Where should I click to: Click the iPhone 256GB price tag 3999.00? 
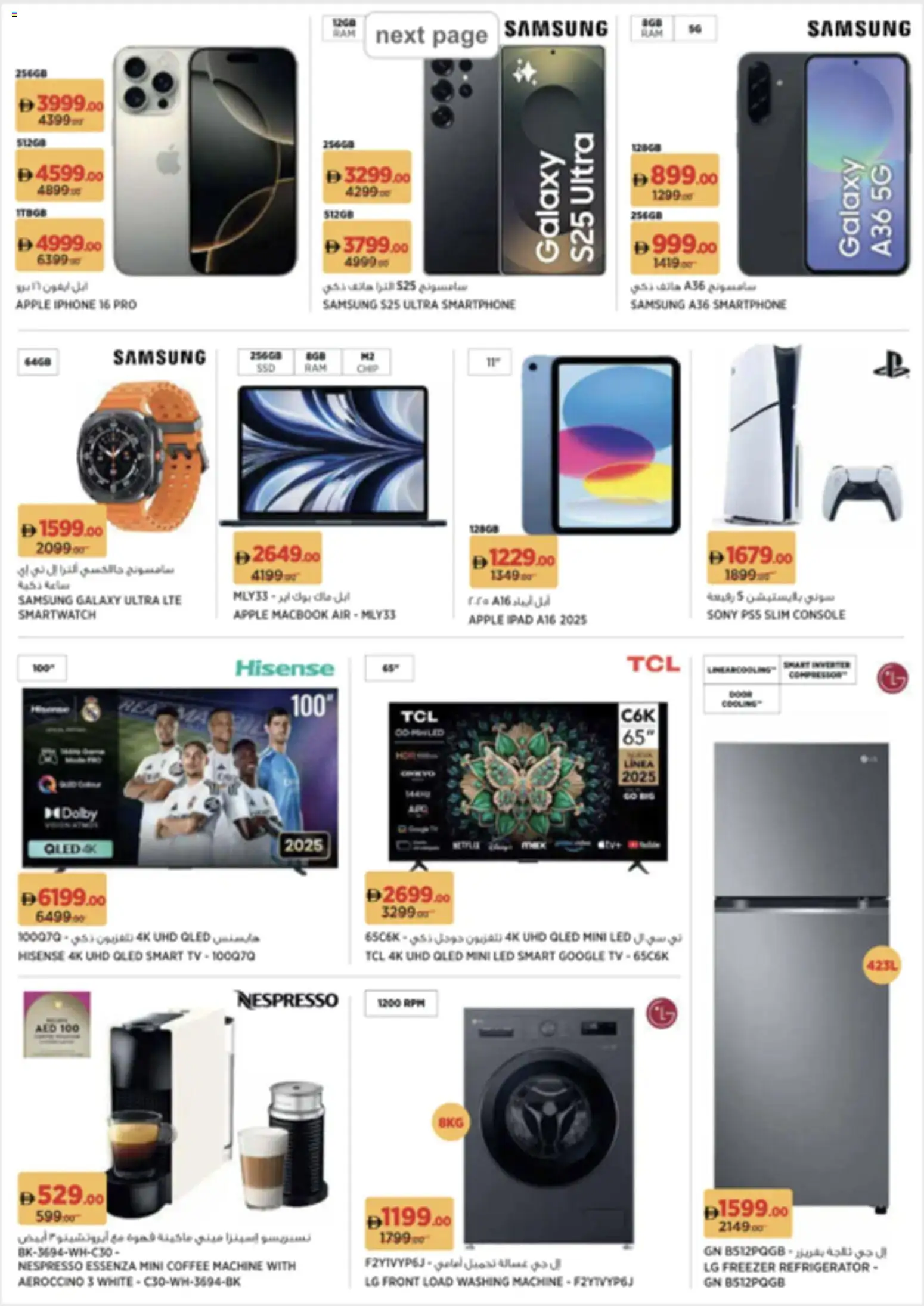tap(60, 105)
